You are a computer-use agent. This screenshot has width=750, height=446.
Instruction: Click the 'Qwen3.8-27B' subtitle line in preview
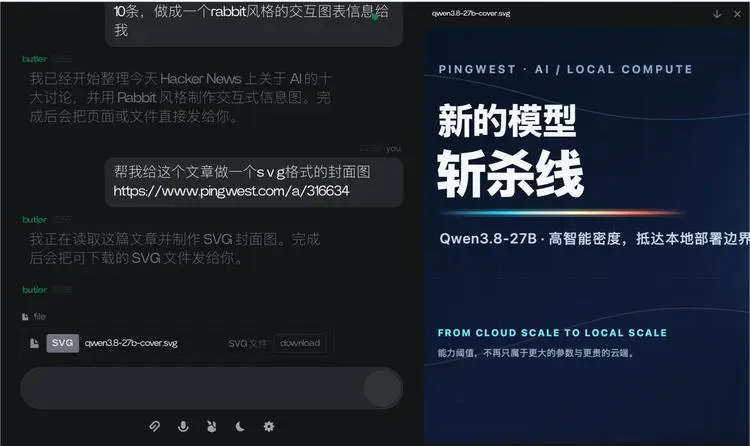(594, 238)
